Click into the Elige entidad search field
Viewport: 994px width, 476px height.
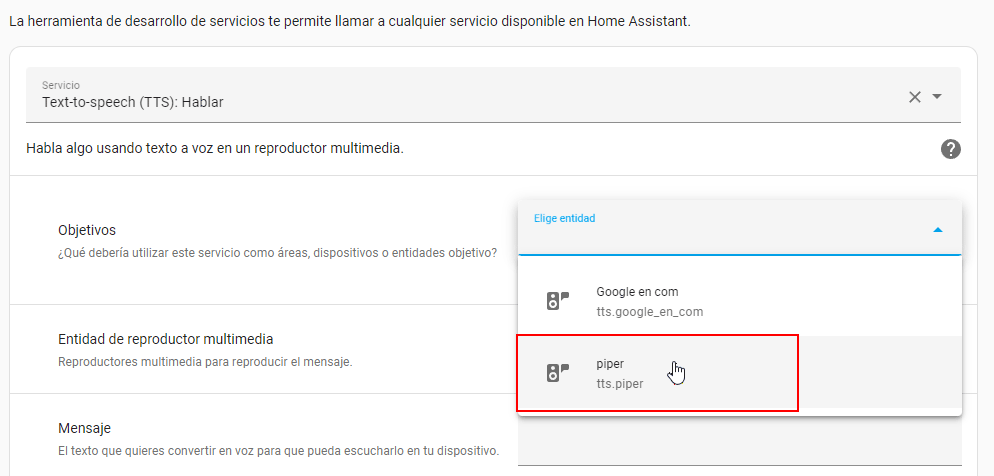720,238
